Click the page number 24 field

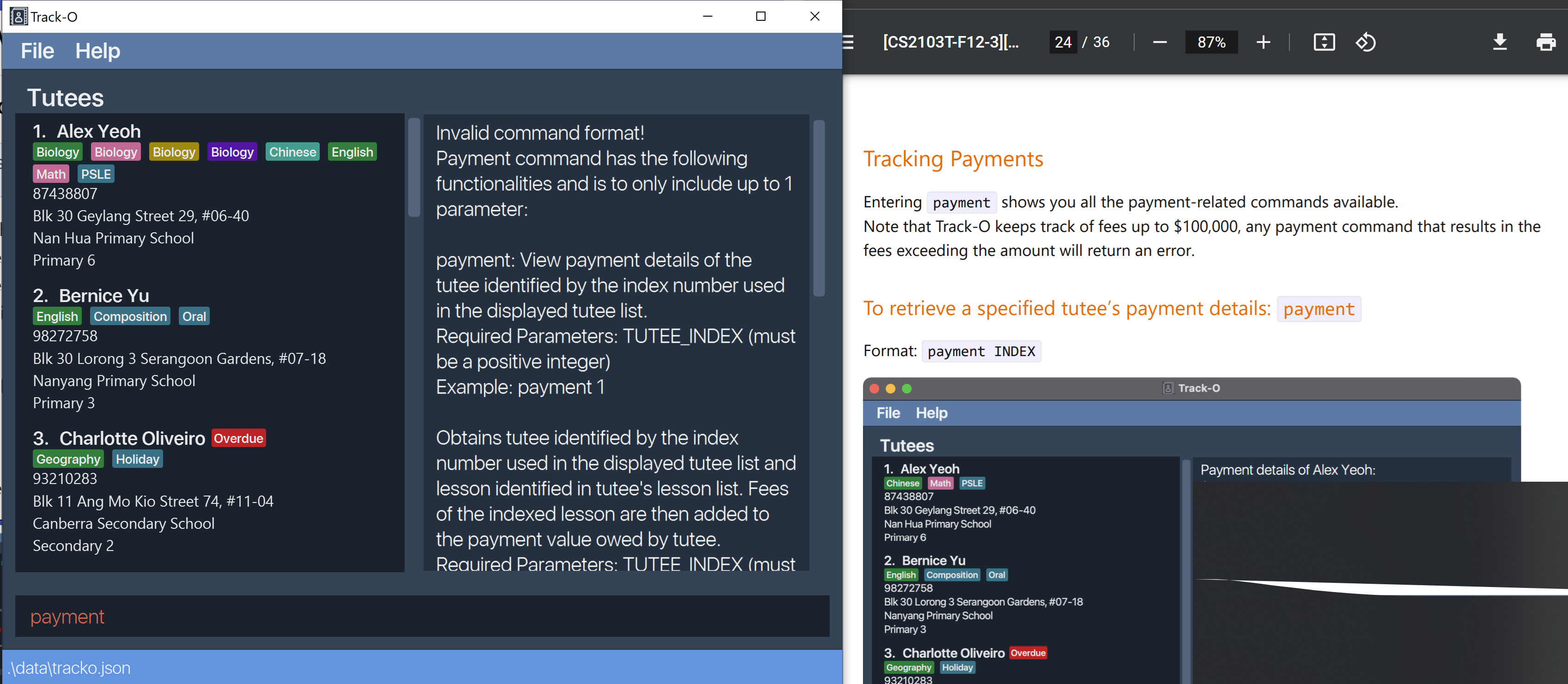coord(1063,42)
